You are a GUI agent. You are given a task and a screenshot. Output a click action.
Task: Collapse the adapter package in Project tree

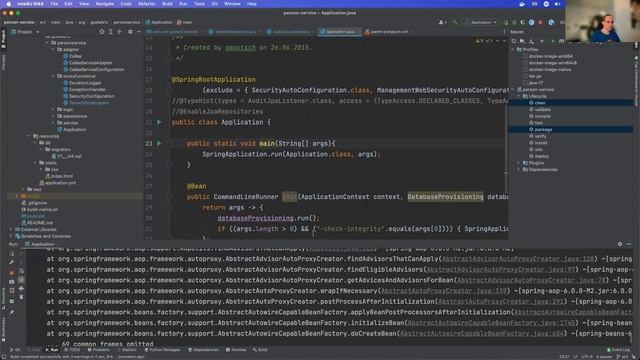tap(53, 49)
